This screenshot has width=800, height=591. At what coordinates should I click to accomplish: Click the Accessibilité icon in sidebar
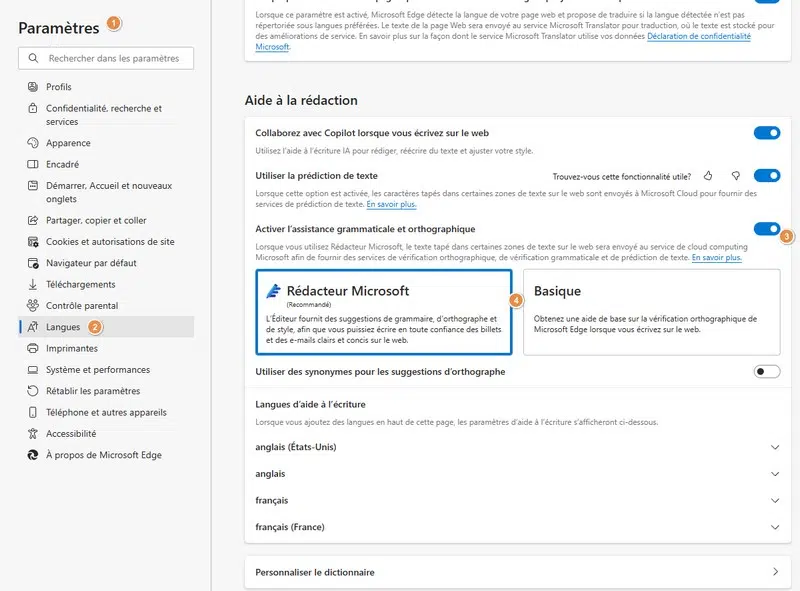(x=33, y=433)
